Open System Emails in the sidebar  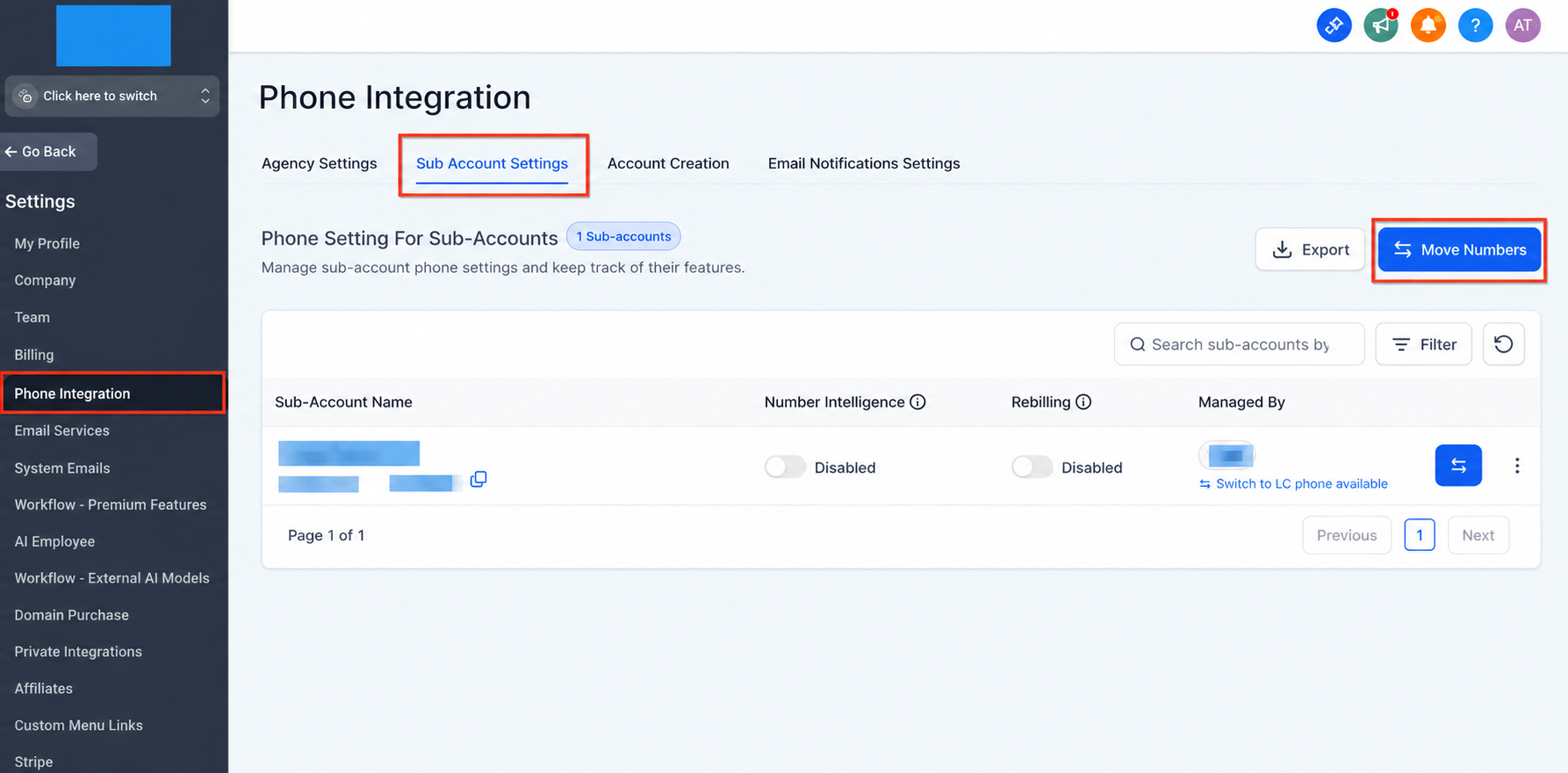(x=62, y=468)
